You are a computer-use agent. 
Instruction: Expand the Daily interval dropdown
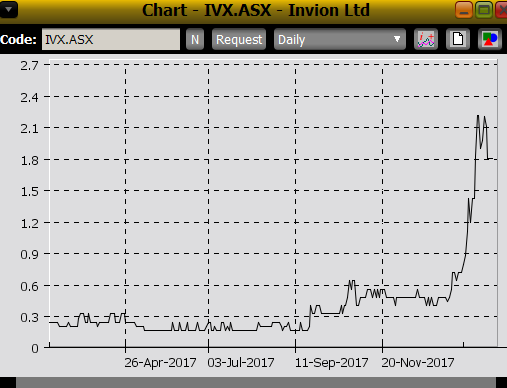340,40
